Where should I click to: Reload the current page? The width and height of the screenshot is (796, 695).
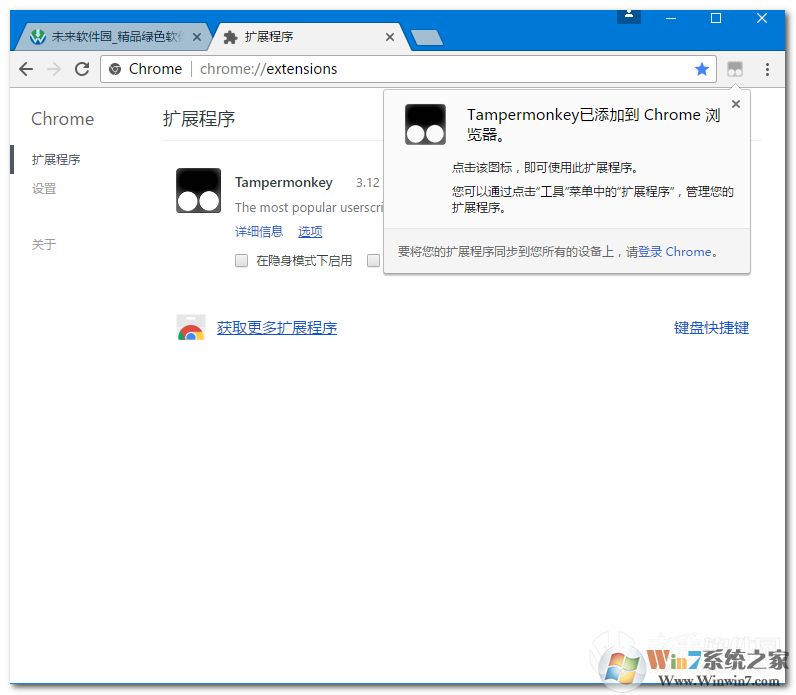pos(82,69)
